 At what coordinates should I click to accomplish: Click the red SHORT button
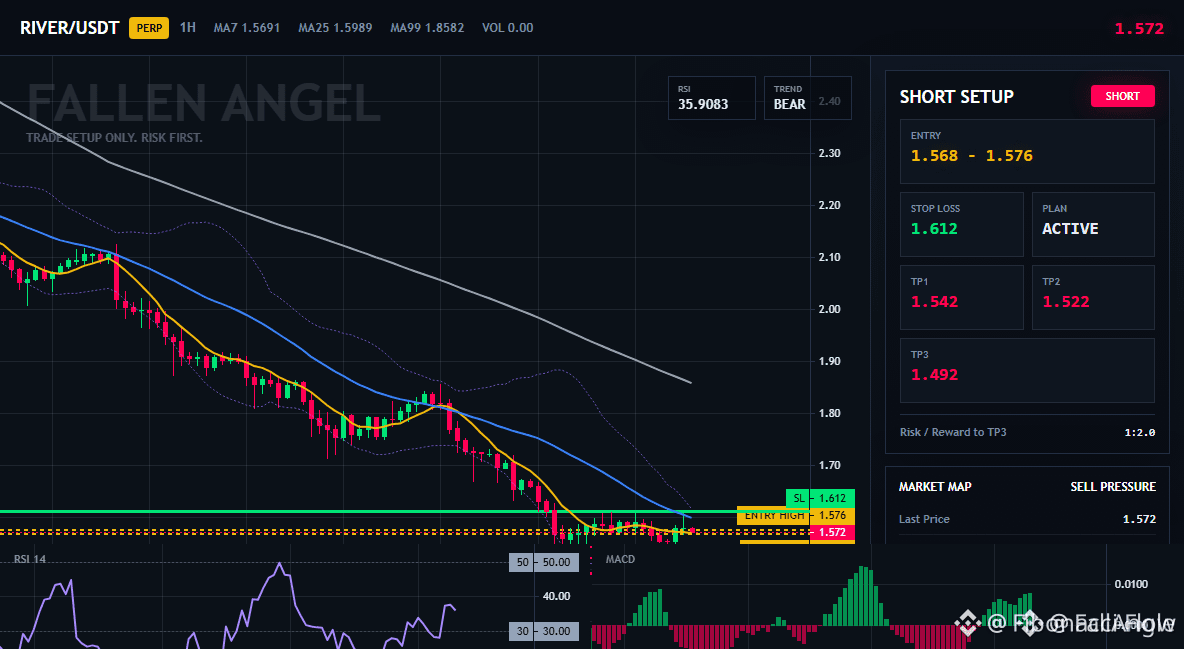pyautogui.click(x=1122, y=96)
